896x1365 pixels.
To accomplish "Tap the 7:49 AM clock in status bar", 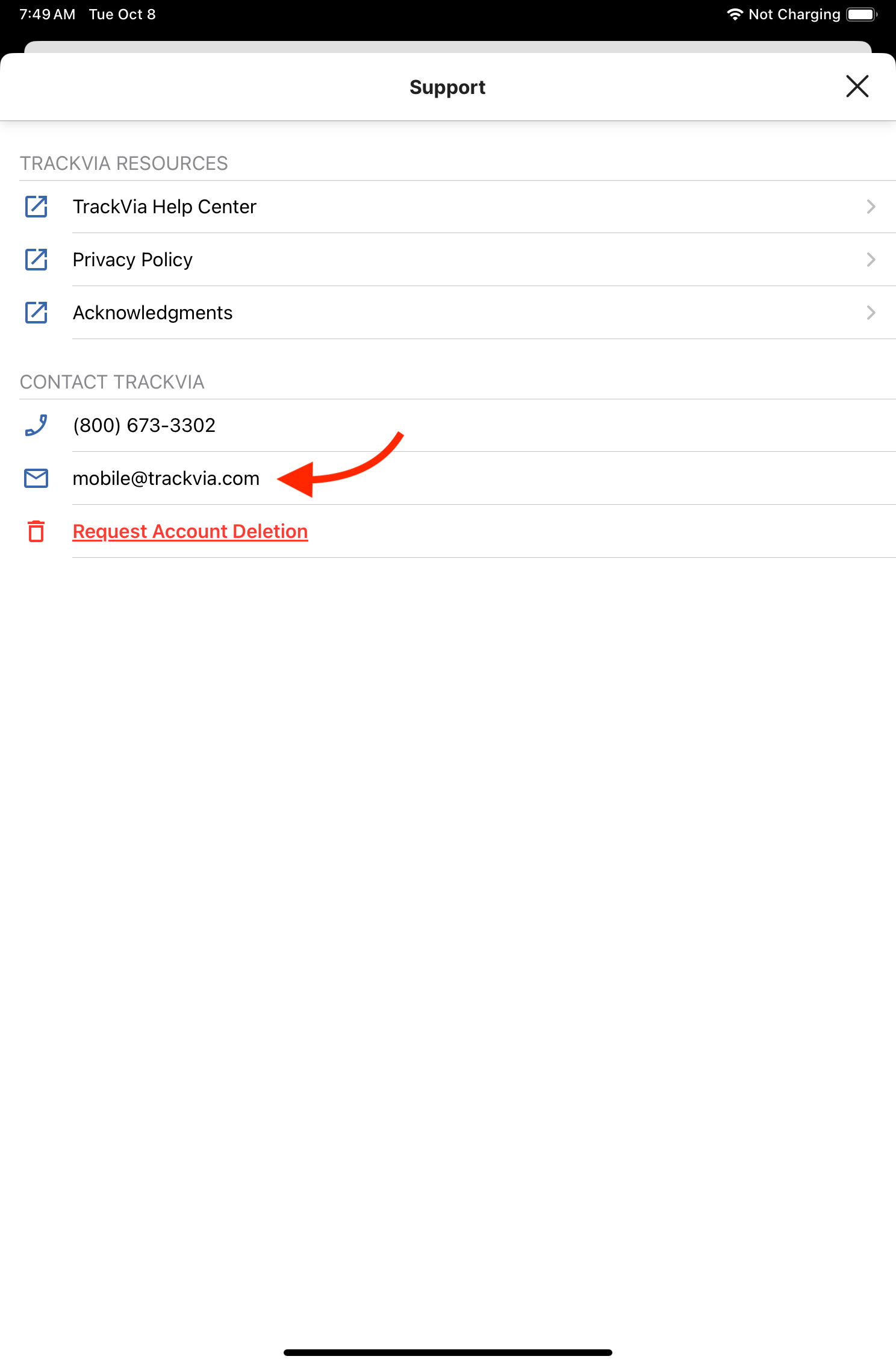I will pos(48,14).
